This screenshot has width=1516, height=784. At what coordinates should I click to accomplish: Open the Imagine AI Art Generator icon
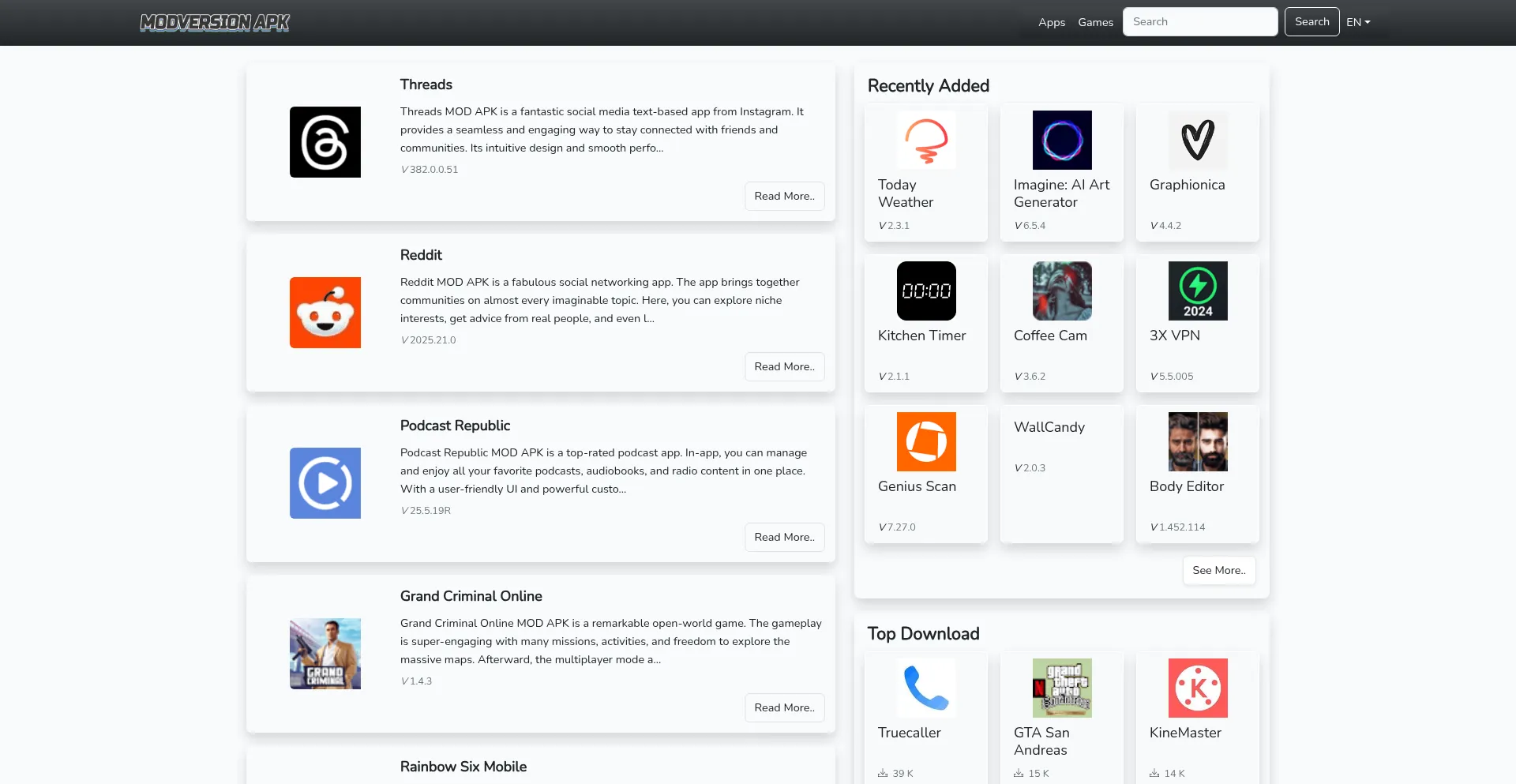click(1061, 140)
